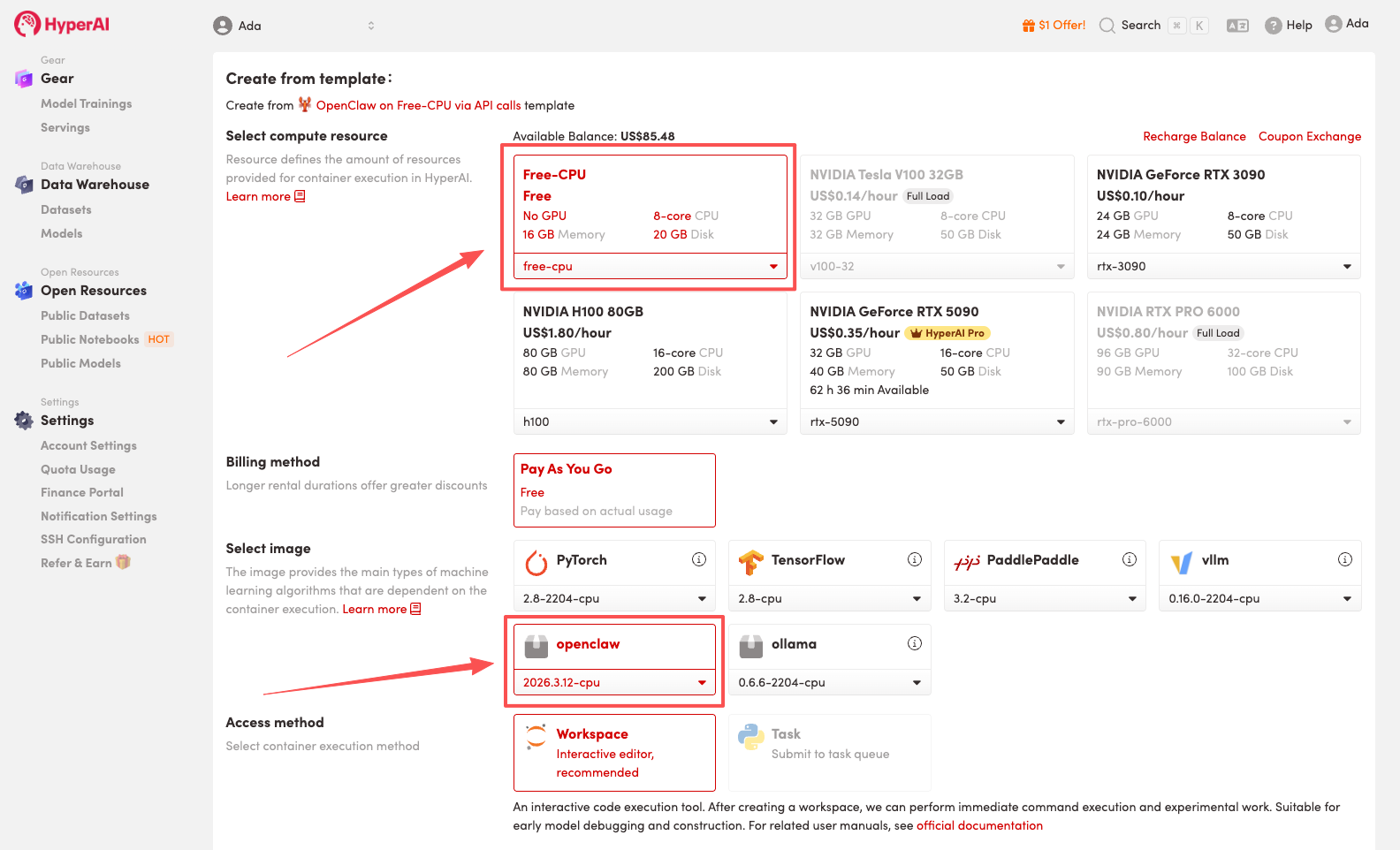The height and width of the screenshot is (850, 1400).
Task: Open the Coupon Exchange link
Action: tap(1309, 136)
